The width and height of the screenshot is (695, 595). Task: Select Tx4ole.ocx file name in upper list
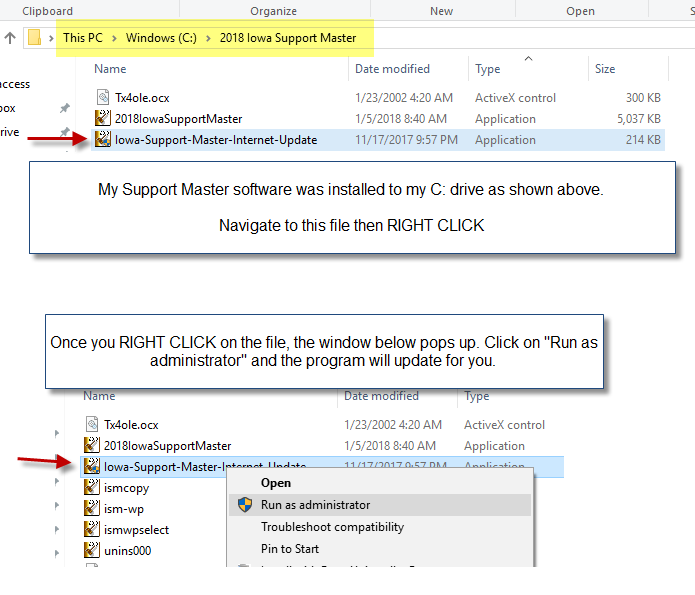tap(142, 98)
